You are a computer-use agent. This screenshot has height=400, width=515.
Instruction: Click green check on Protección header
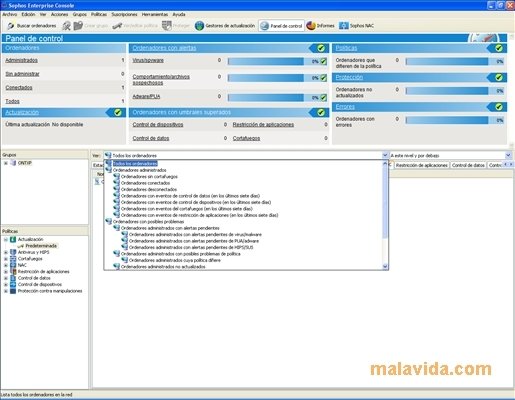499,77
